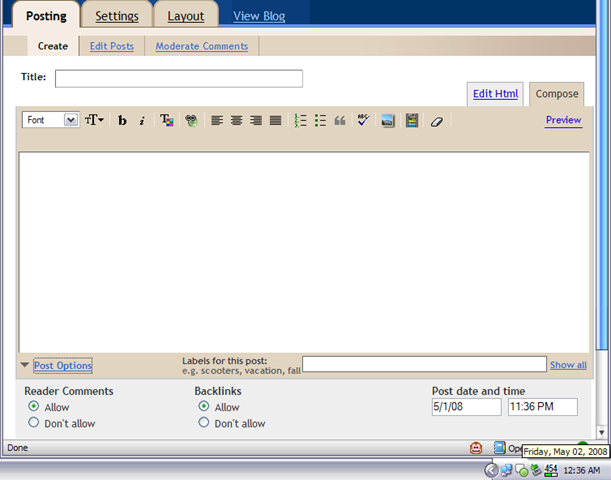The image size is (611, 480).
Task: Open the Layout tab
Action: pyautogui.click(x=186, y=16)
